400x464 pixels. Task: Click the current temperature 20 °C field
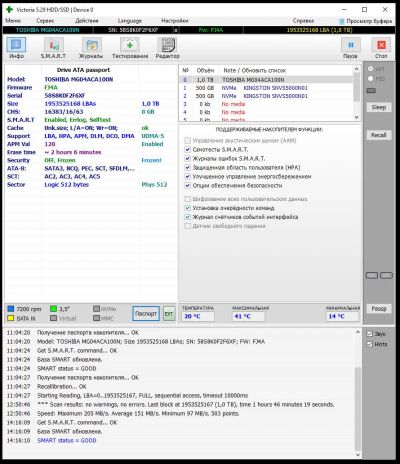click(x=198, y=316)
